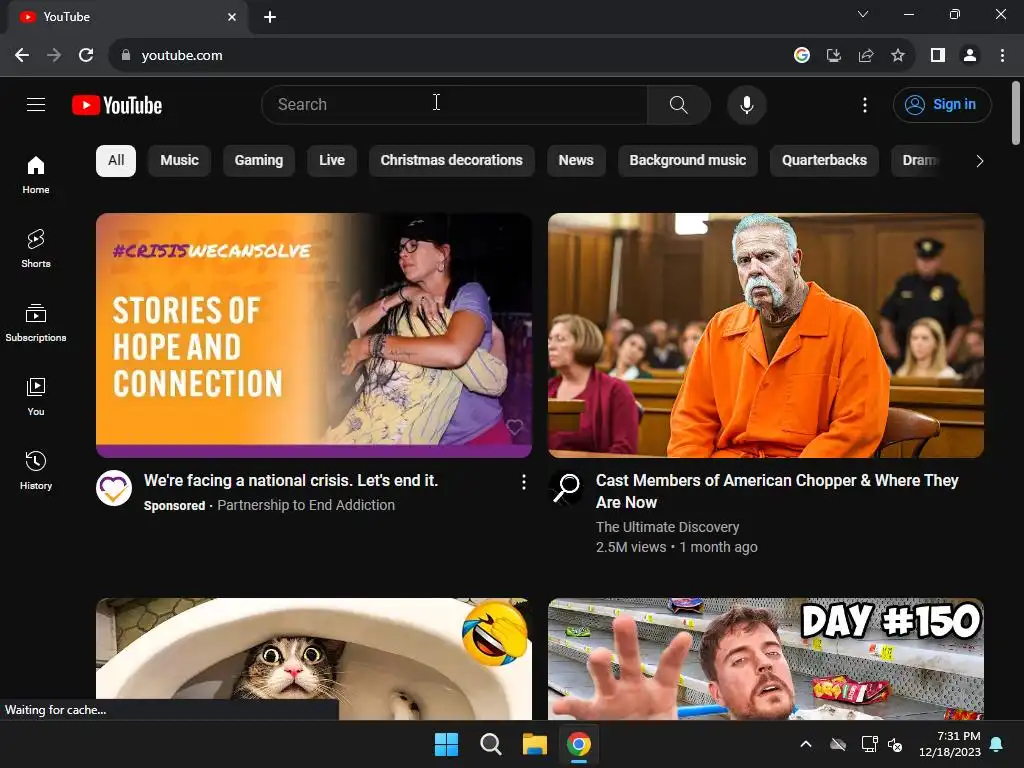Open 'We're facing a national crisis' title
This screenshot has height=768, width=1024.
291,481
